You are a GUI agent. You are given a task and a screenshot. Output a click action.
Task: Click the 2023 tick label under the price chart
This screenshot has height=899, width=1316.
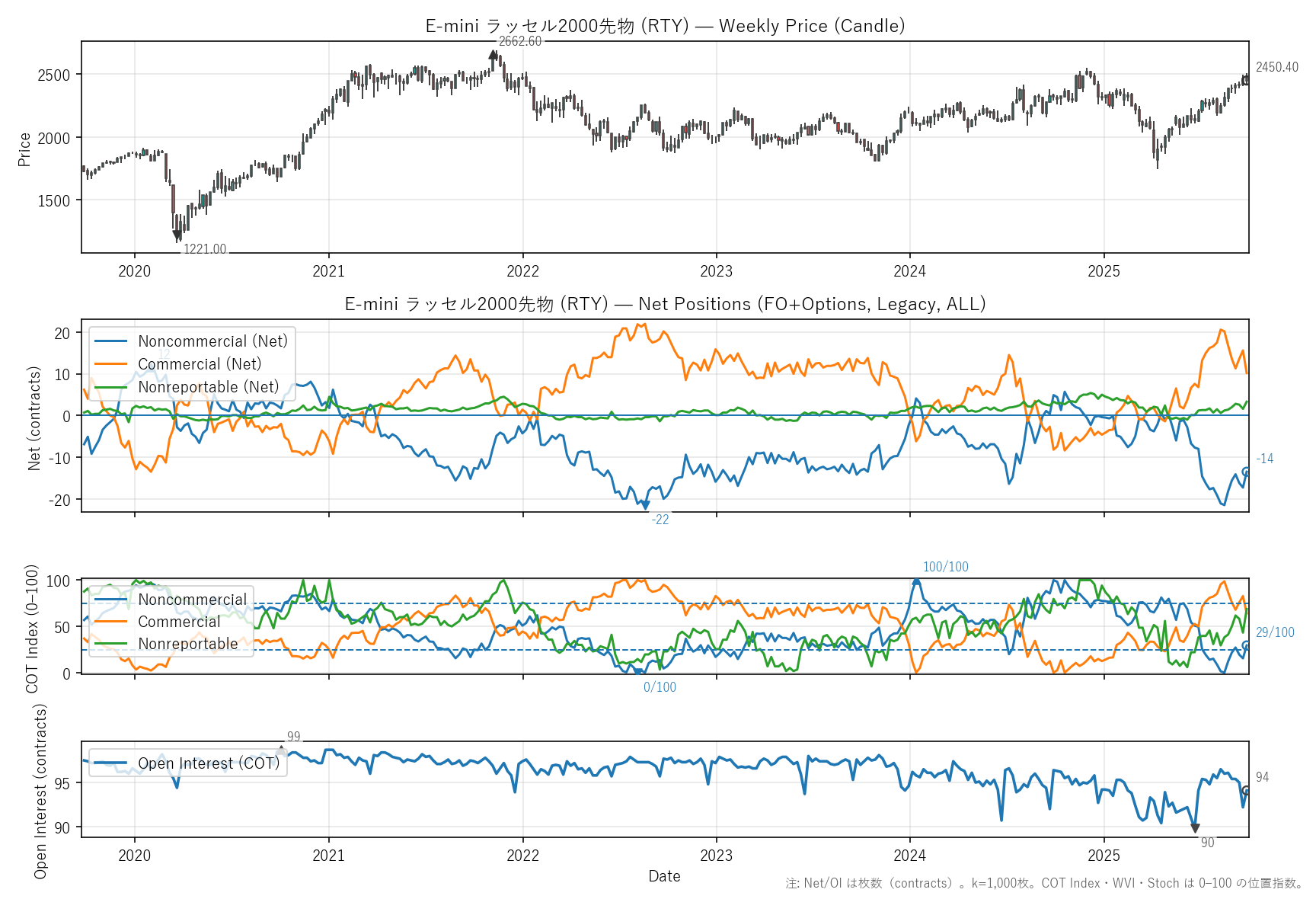(x=716, y=271)
